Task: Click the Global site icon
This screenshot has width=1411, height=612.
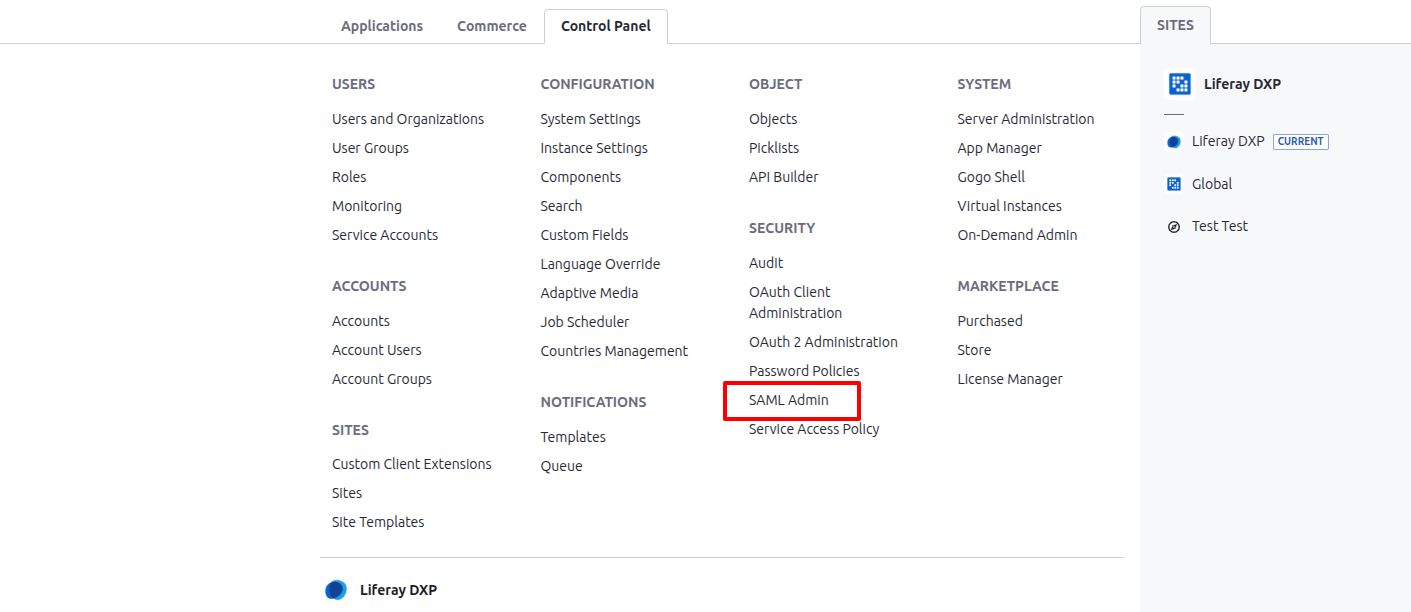Action: [x=1174, y=184]
